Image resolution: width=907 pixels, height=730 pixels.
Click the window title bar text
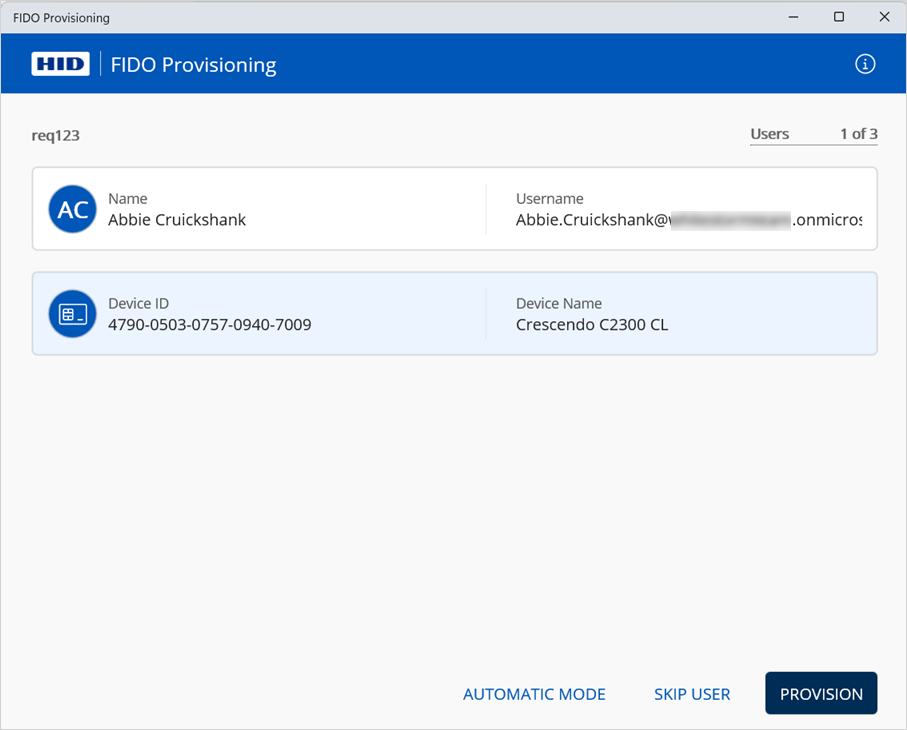(61, 18)
